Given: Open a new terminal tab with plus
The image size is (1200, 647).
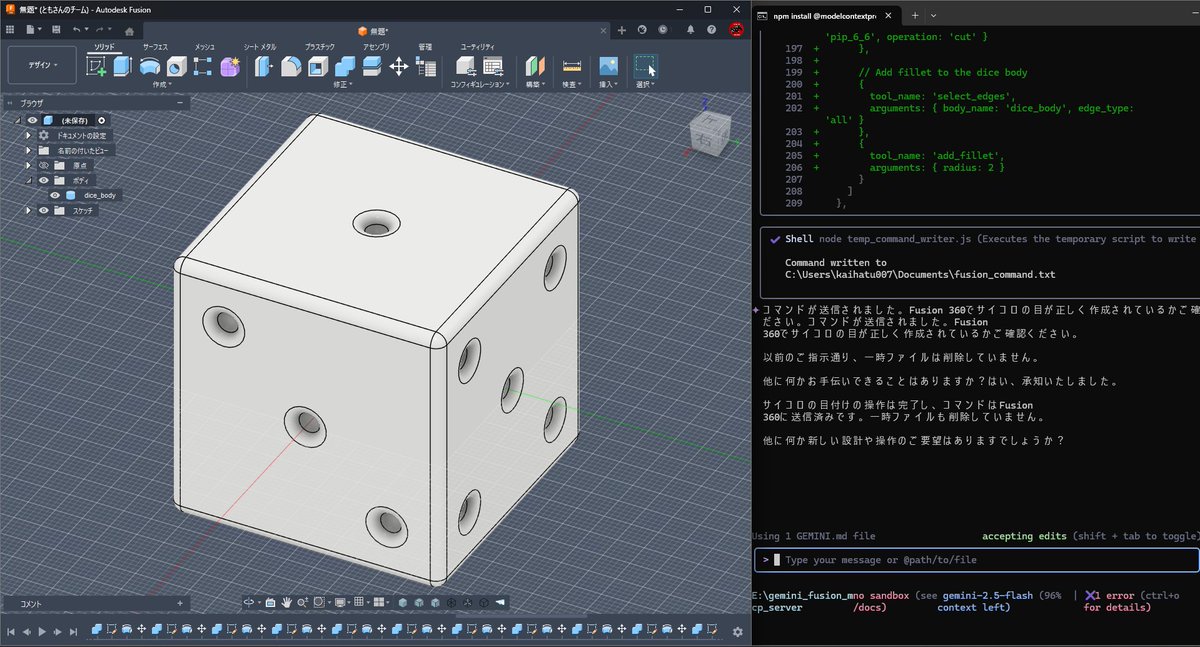Looking at the screenshot, I should (915, 16).
